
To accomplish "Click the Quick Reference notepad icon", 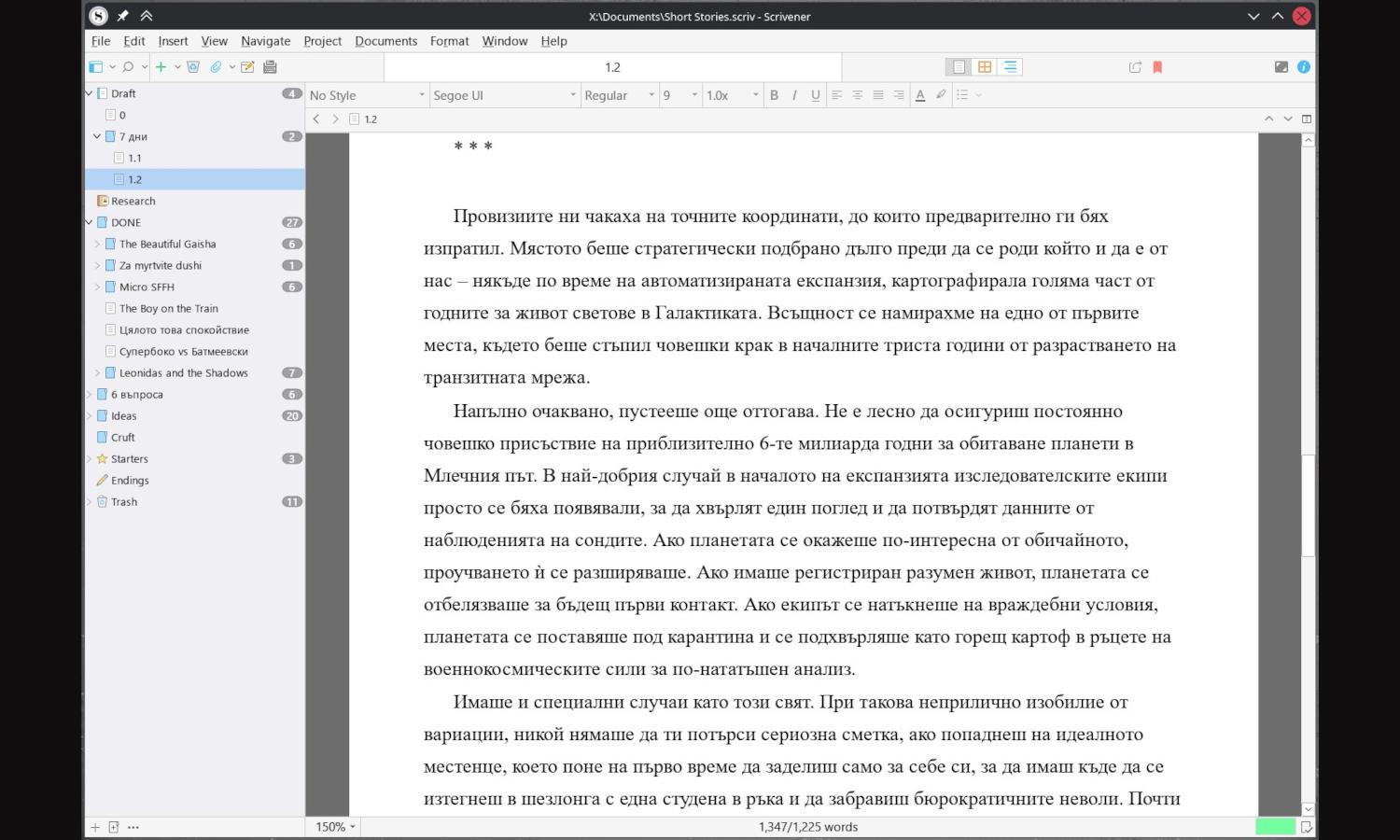I will [x=247, y=67].
